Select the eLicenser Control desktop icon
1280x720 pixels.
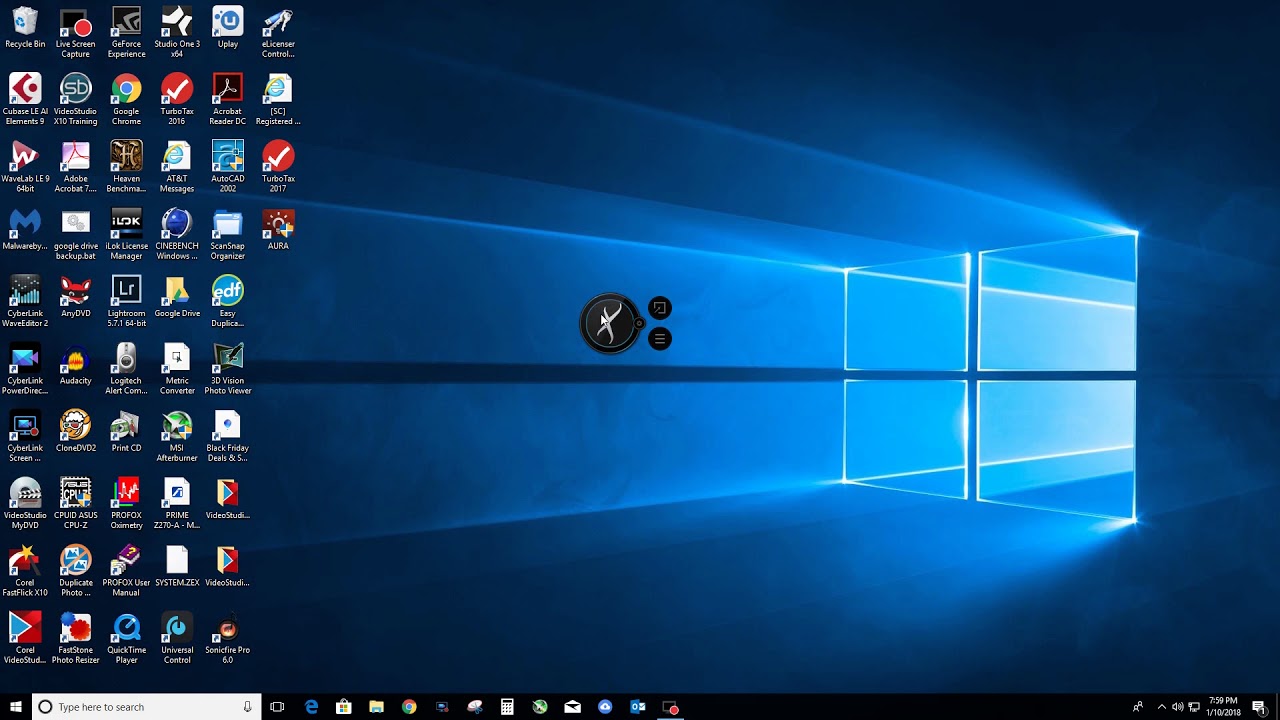(x=278, y=33)
